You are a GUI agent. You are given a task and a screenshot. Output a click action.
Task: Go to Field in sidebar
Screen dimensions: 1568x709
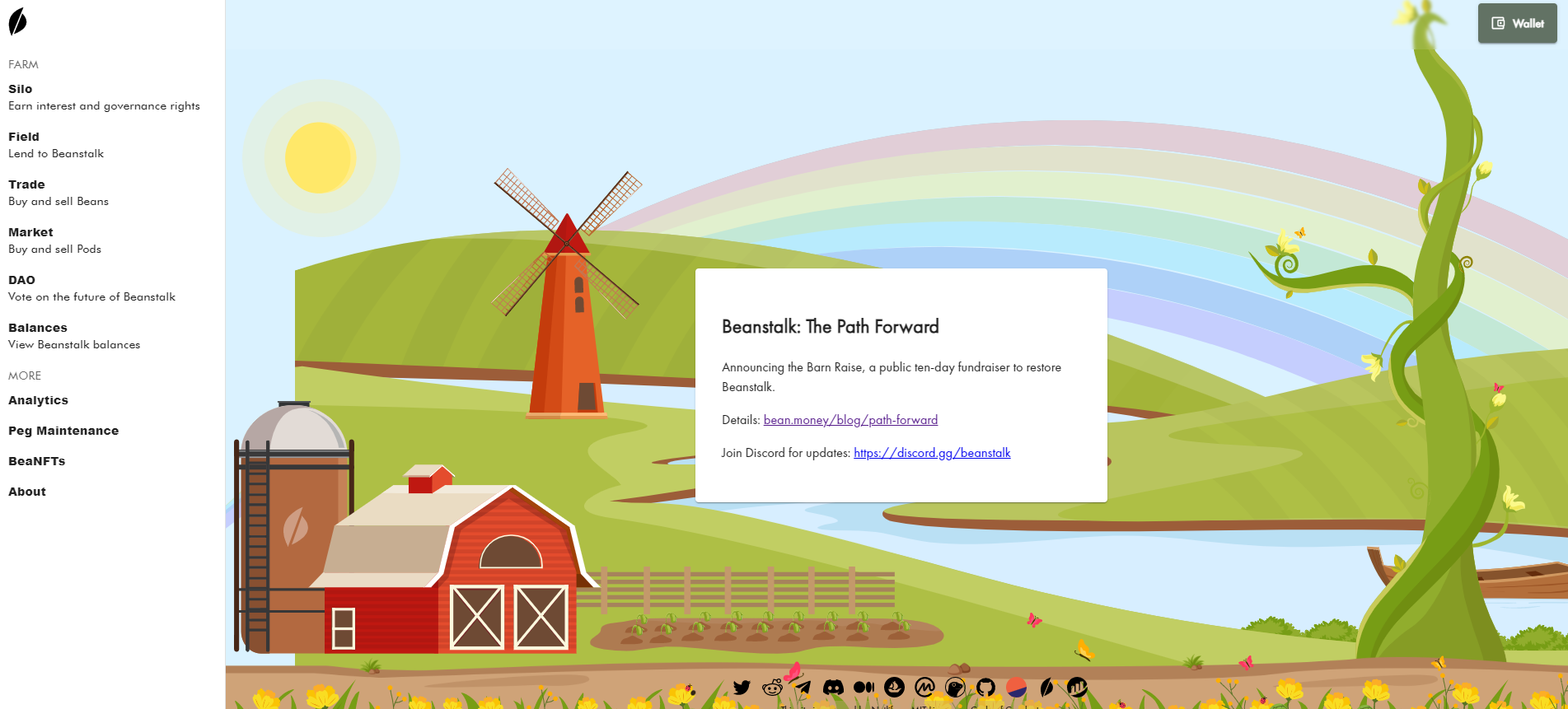(x=24, y=137)
